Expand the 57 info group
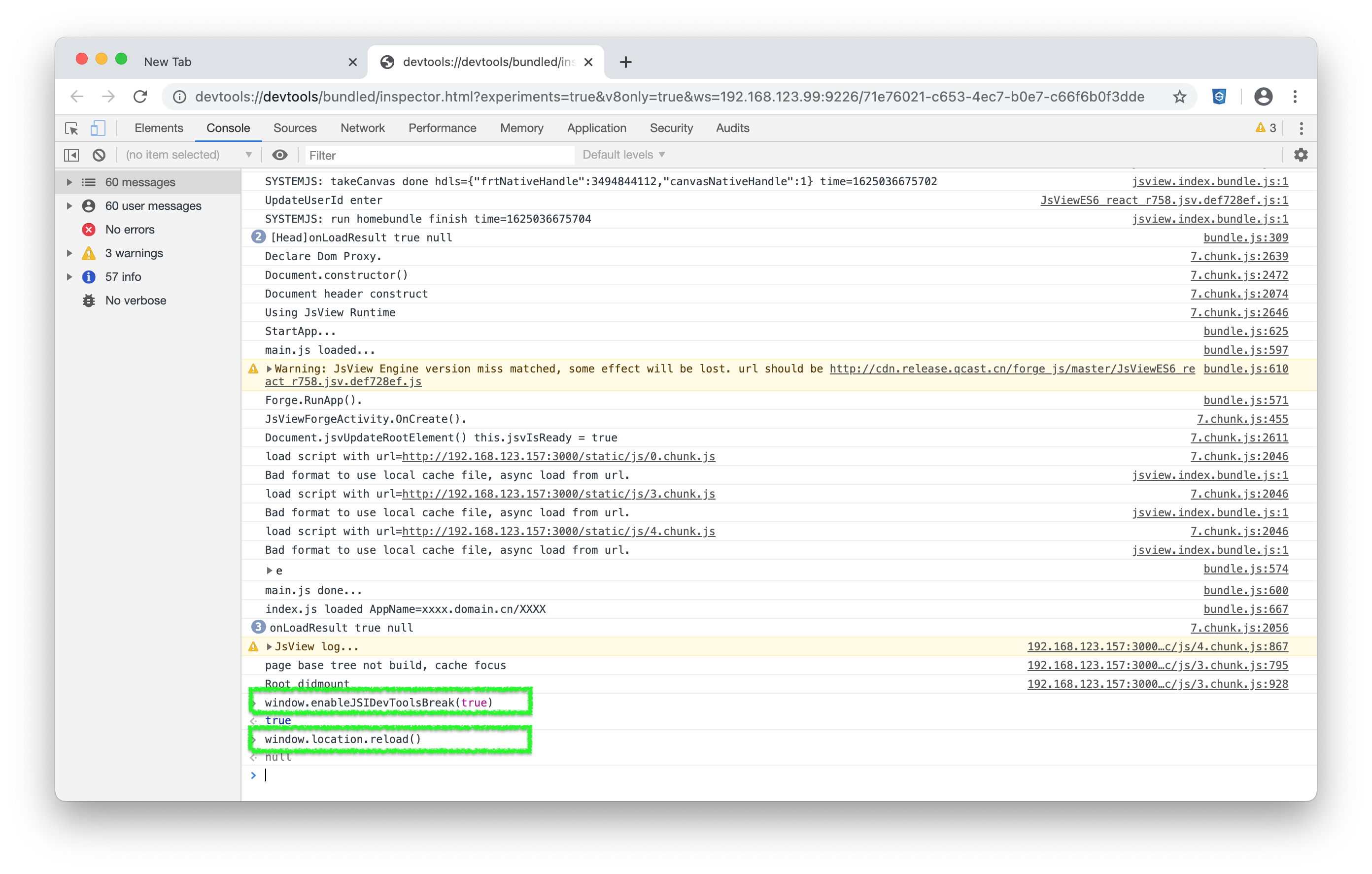1372x874 pixels. (69, 277)
